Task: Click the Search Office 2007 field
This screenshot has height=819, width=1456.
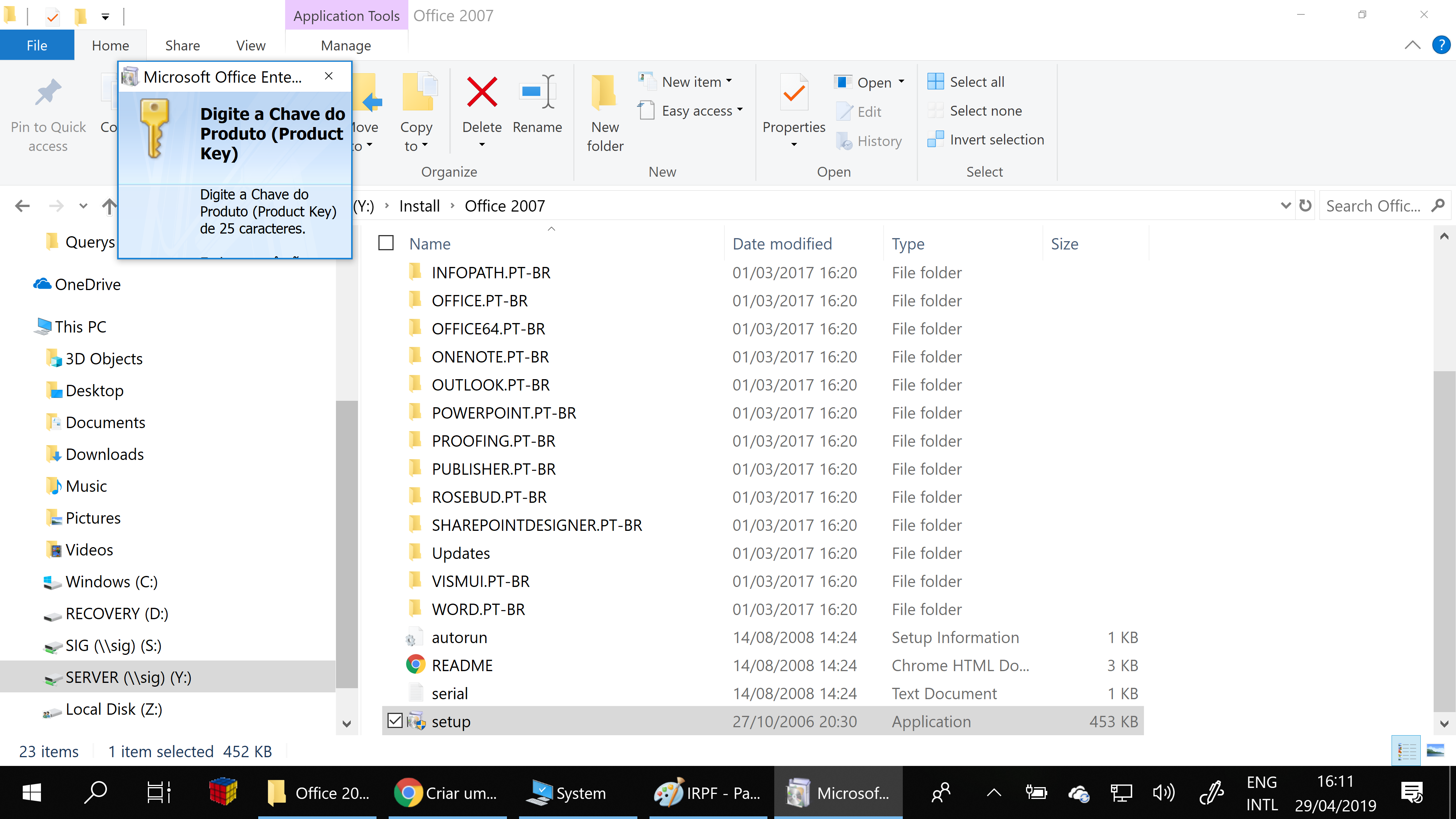Action: point(1373,206)
